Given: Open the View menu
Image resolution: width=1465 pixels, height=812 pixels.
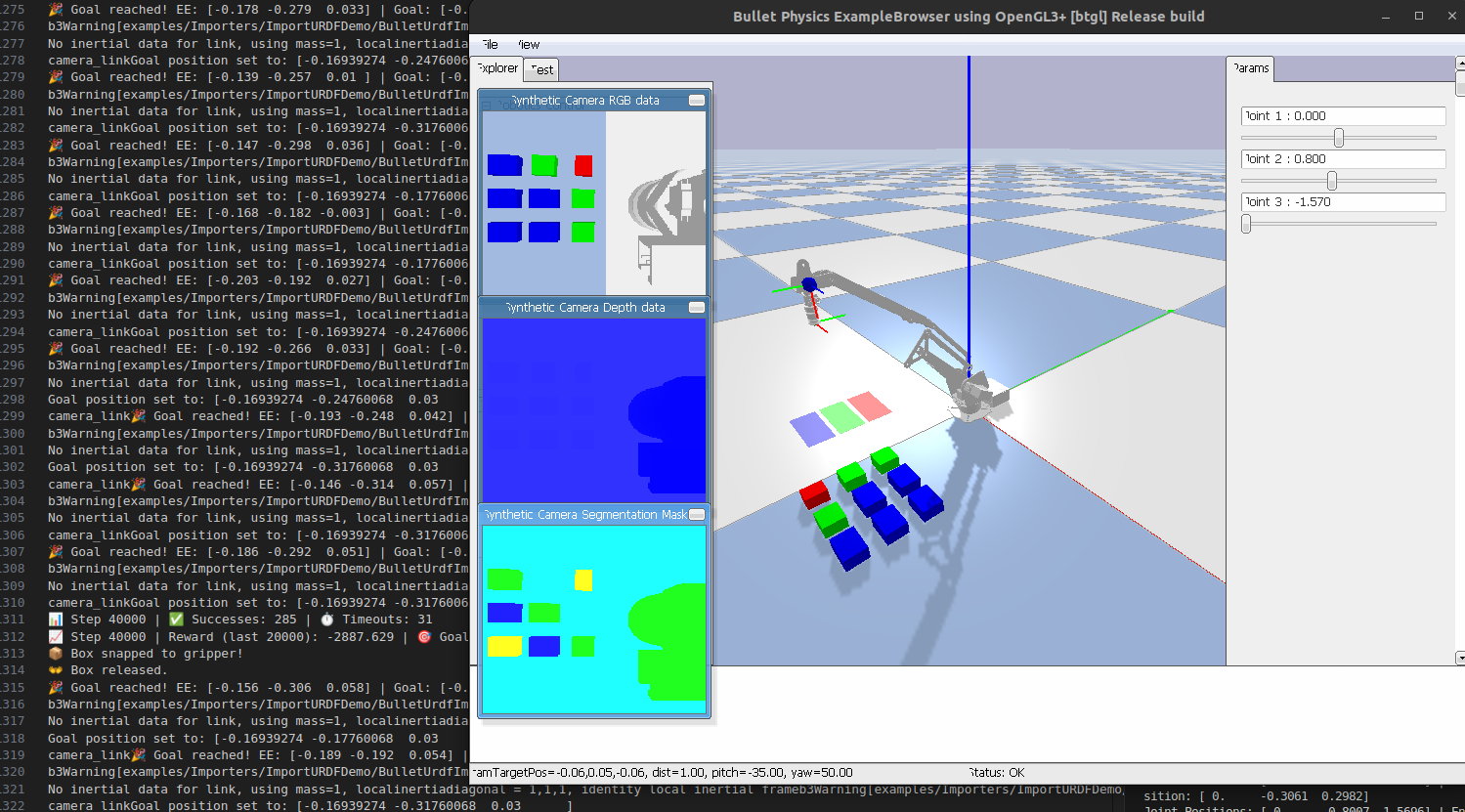Looking at the screenshot, I should pos(528,45).
